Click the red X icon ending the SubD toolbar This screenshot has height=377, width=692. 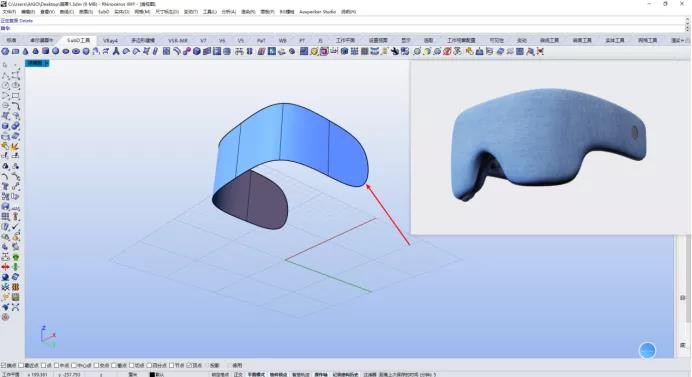540,51
